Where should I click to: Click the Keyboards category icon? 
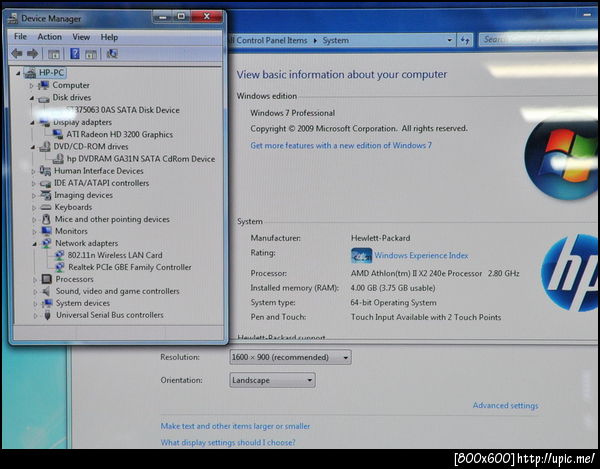click(46, 207)
